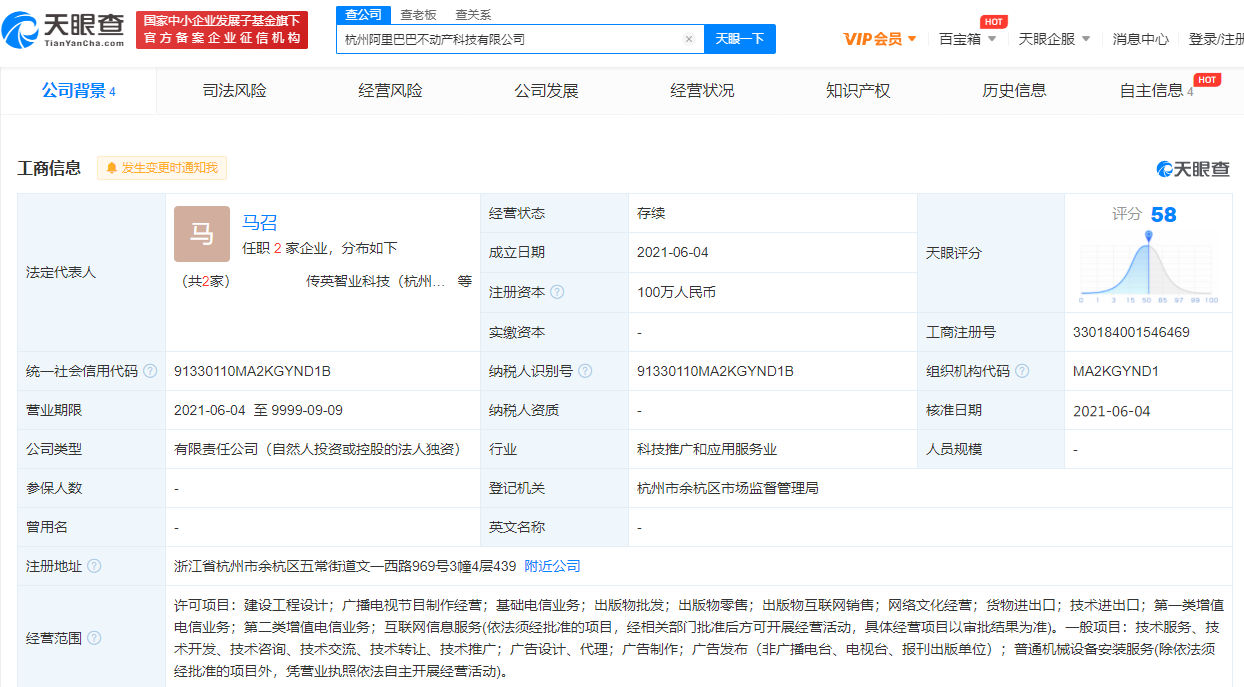Select the 查老板 search tab
Viewport: 1244px width, 687px height.
pos(418,14)
